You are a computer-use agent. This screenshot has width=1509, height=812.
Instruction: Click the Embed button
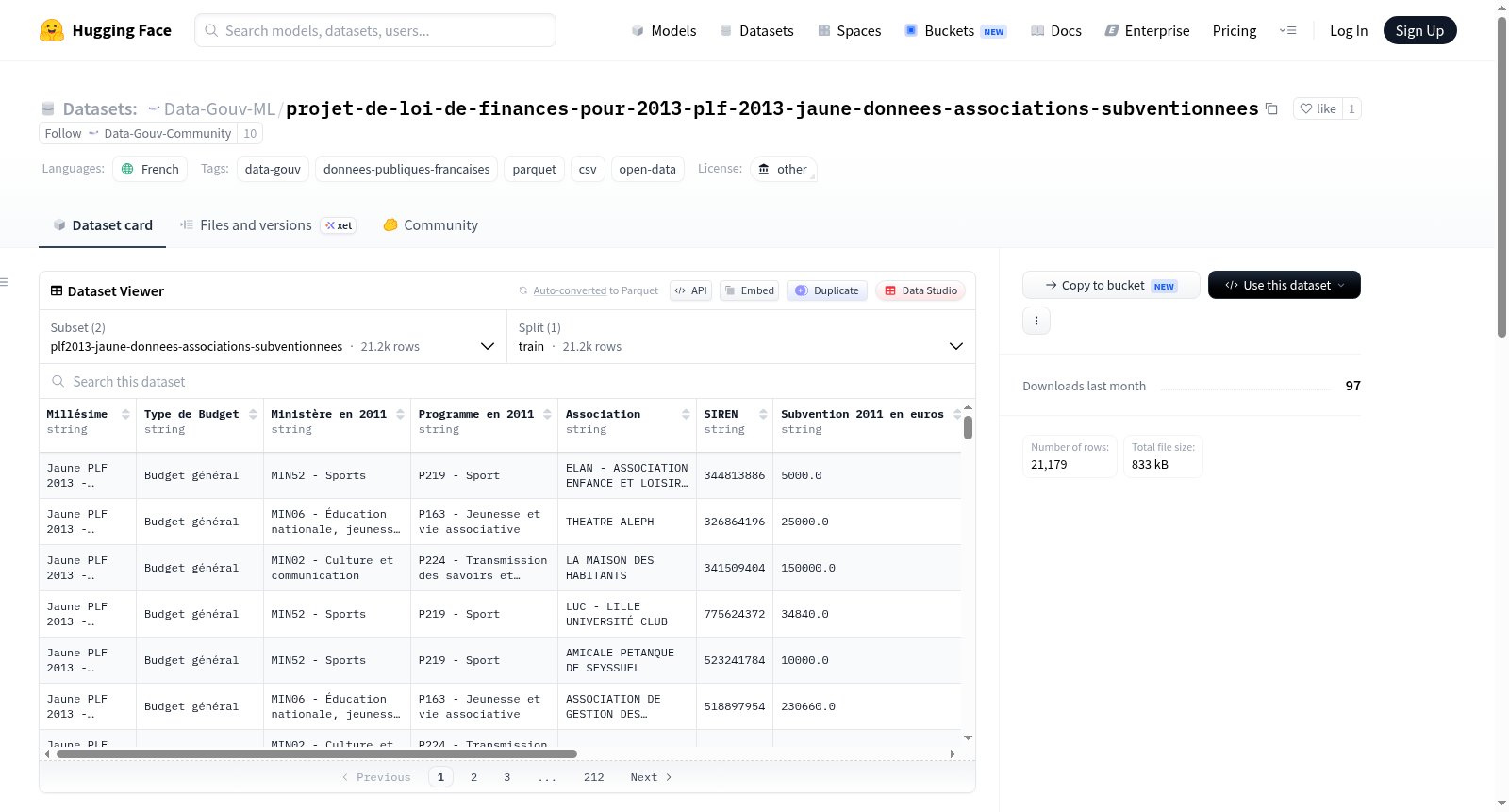pyautogui.click(x=750, y=290)
